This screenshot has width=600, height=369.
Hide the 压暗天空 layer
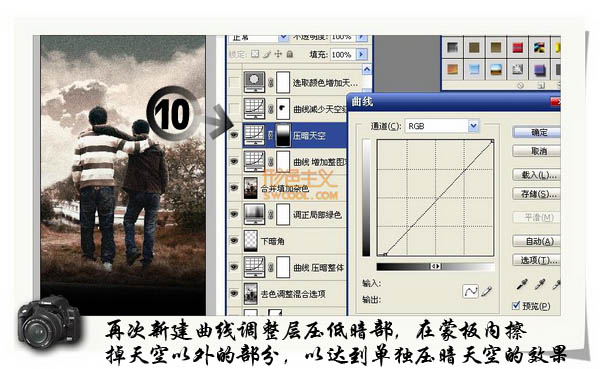(234, 135)
